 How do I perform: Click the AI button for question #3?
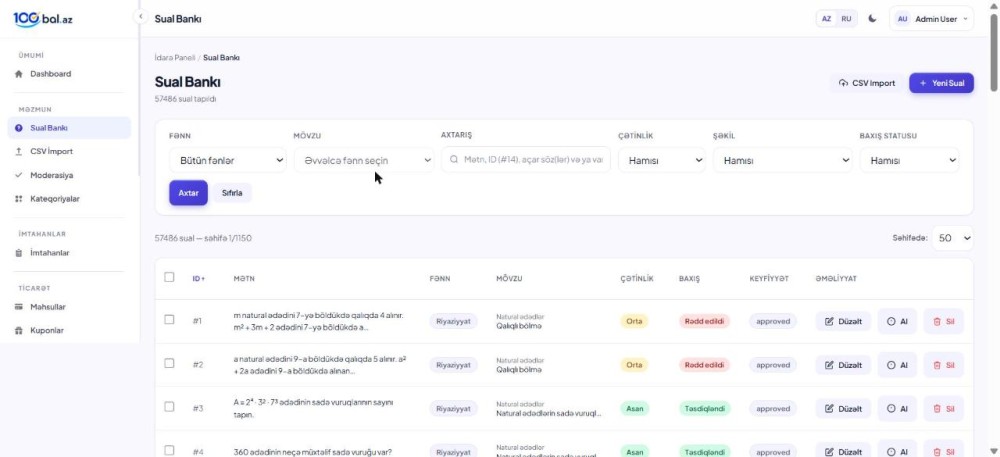click(x=897, y=409)
